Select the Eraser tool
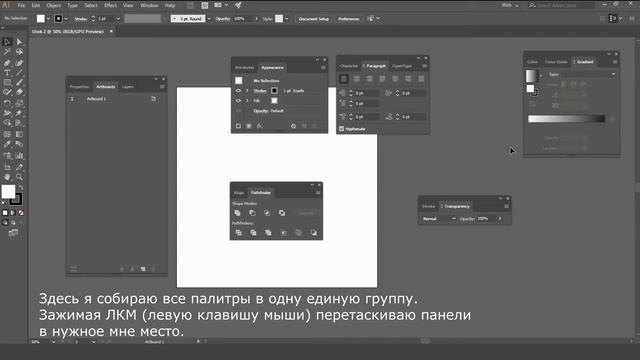 pyautogui.click(x=19, y=92)
